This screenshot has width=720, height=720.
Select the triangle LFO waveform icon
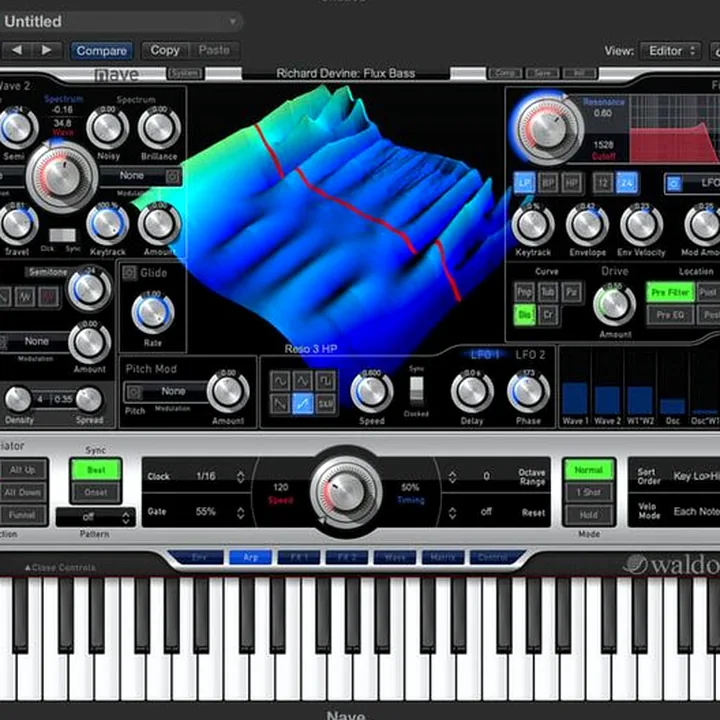(x=303, y=380)
